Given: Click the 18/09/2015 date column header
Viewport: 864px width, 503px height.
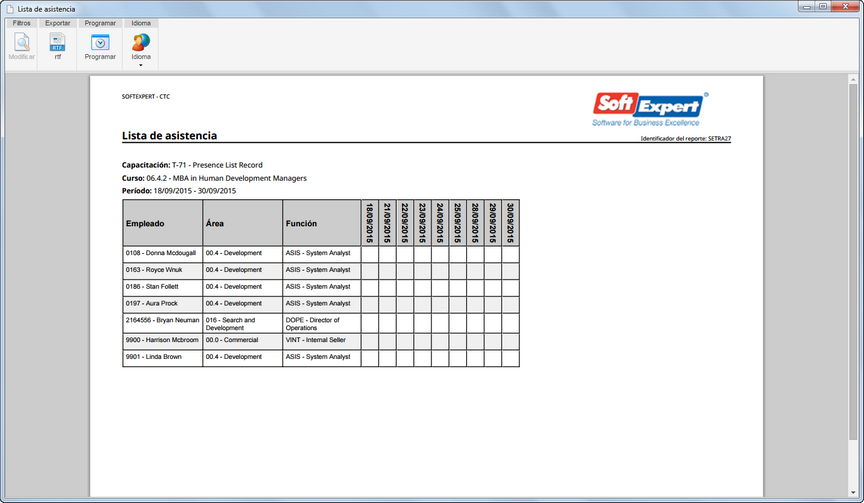Looking at the screenshot, I should click(x=370, y=223).
